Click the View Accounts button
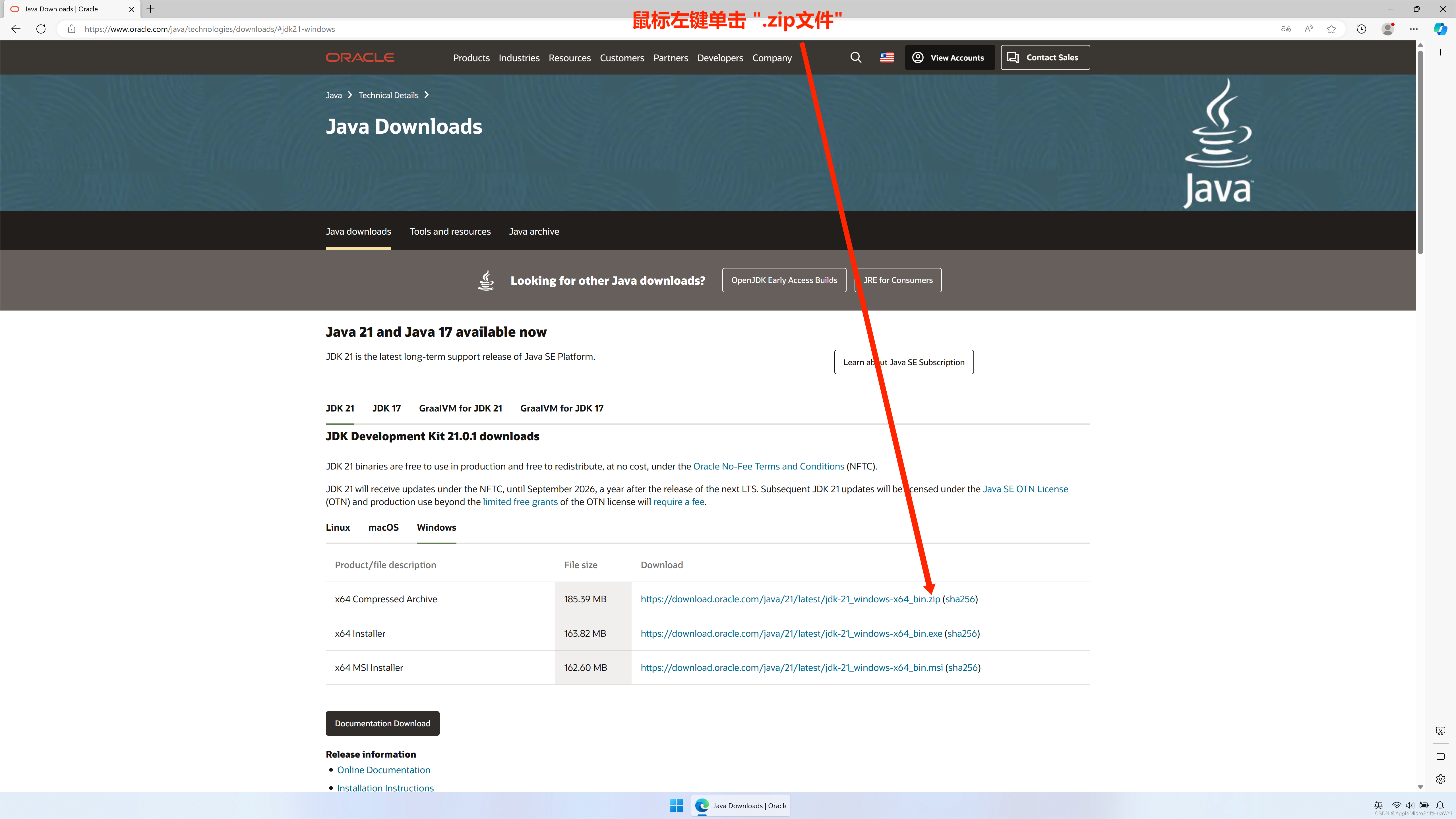 950,58
